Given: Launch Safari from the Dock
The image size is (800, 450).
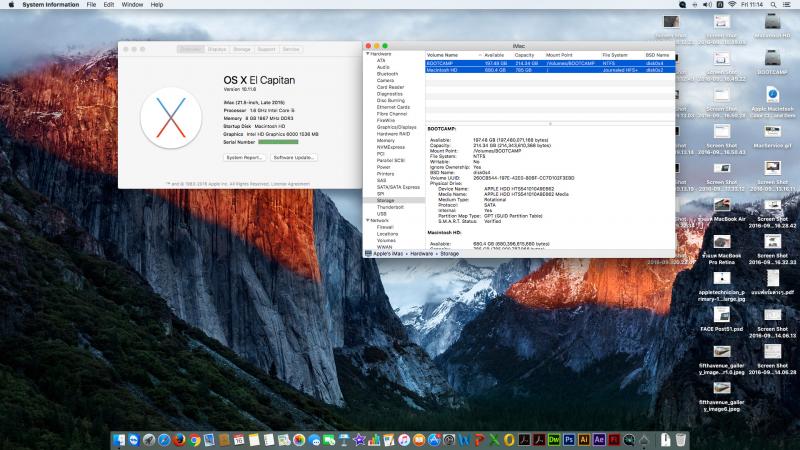Looking at the screenshot, I should click(x=164, y=440).
